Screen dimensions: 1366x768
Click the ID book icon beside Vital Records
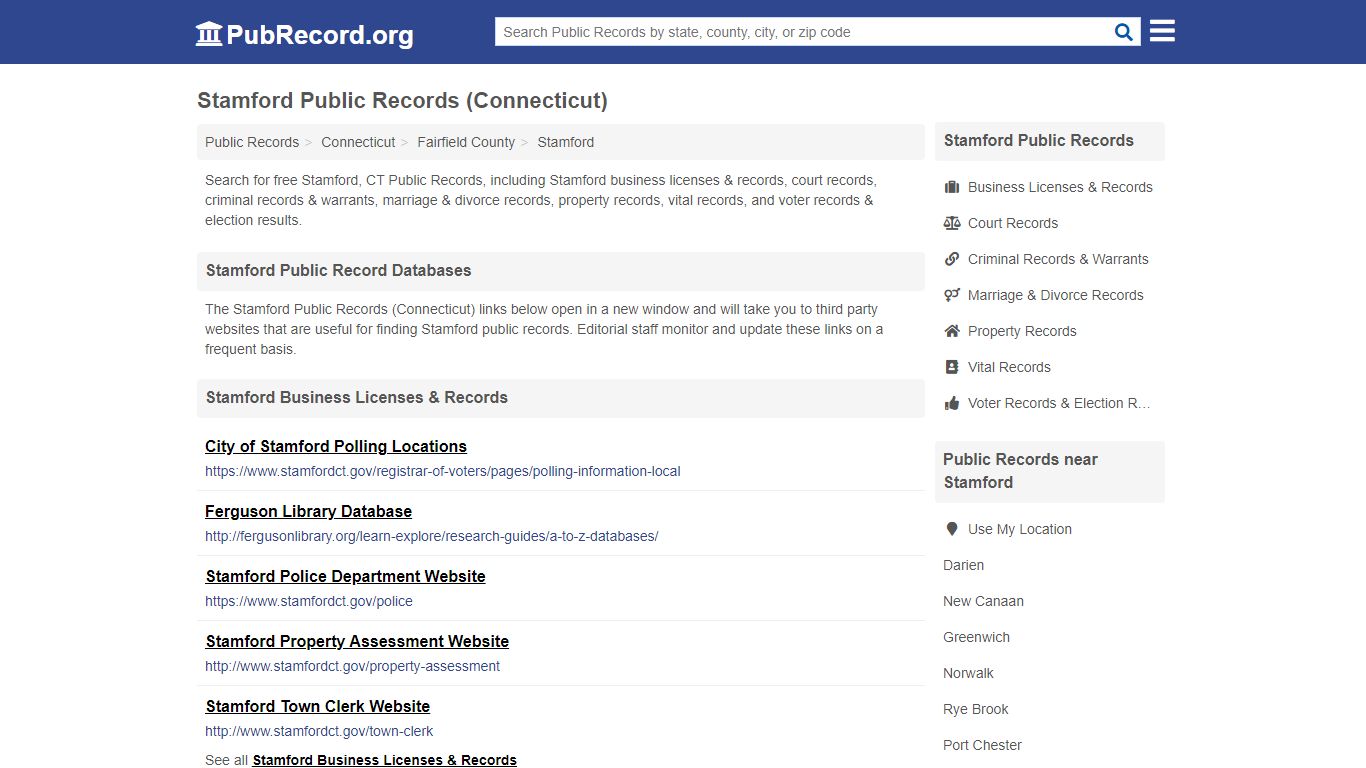click(x=952, y=367)
